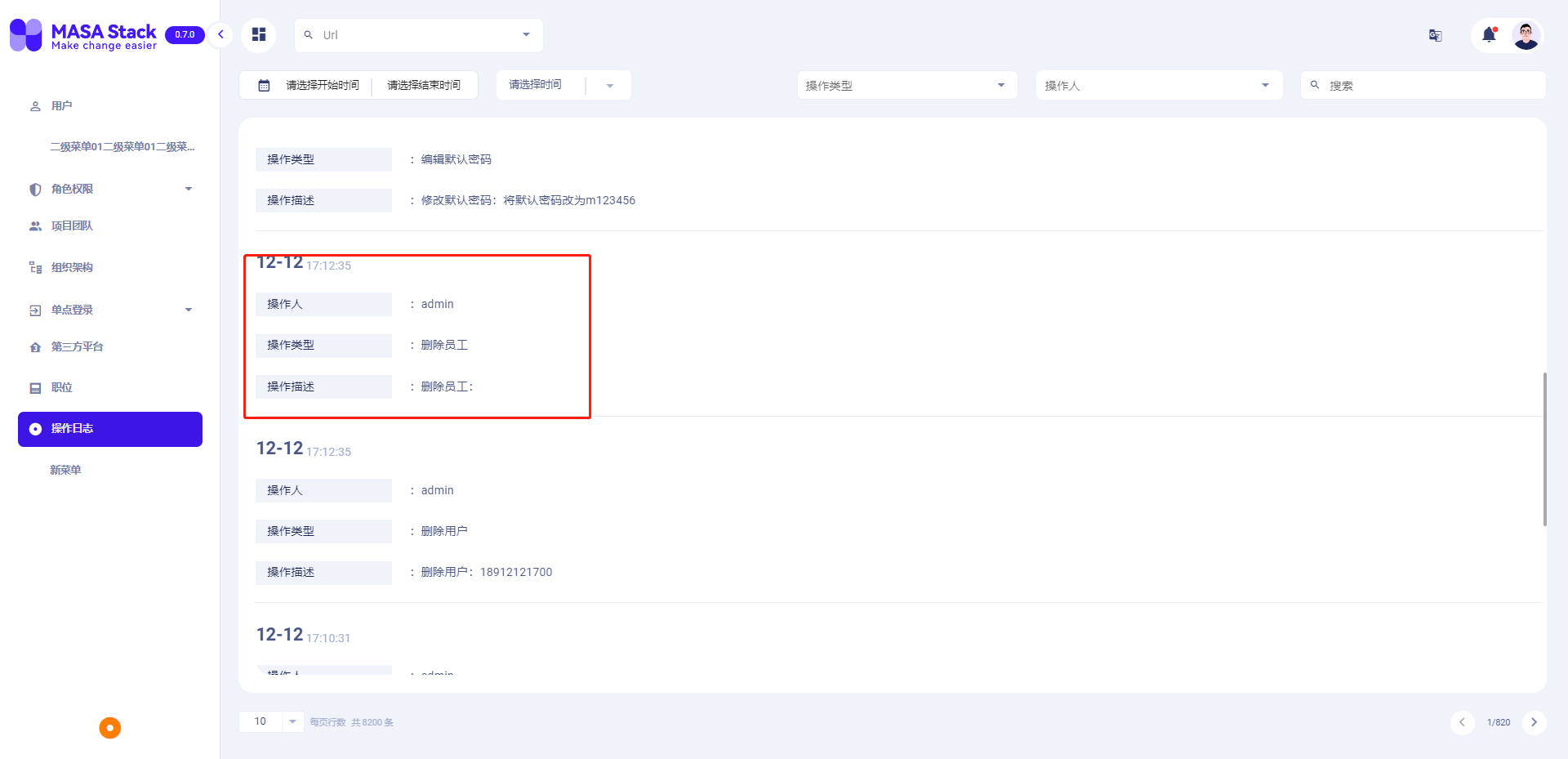
Task: Click the log list vertical scrollbar
Action: tap(1544, 449)
